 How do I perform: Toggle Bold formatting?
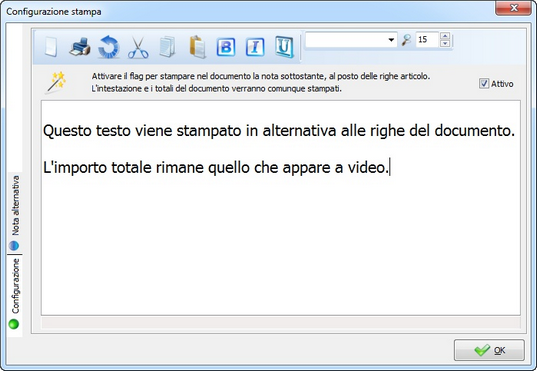(x=226, y=47)
